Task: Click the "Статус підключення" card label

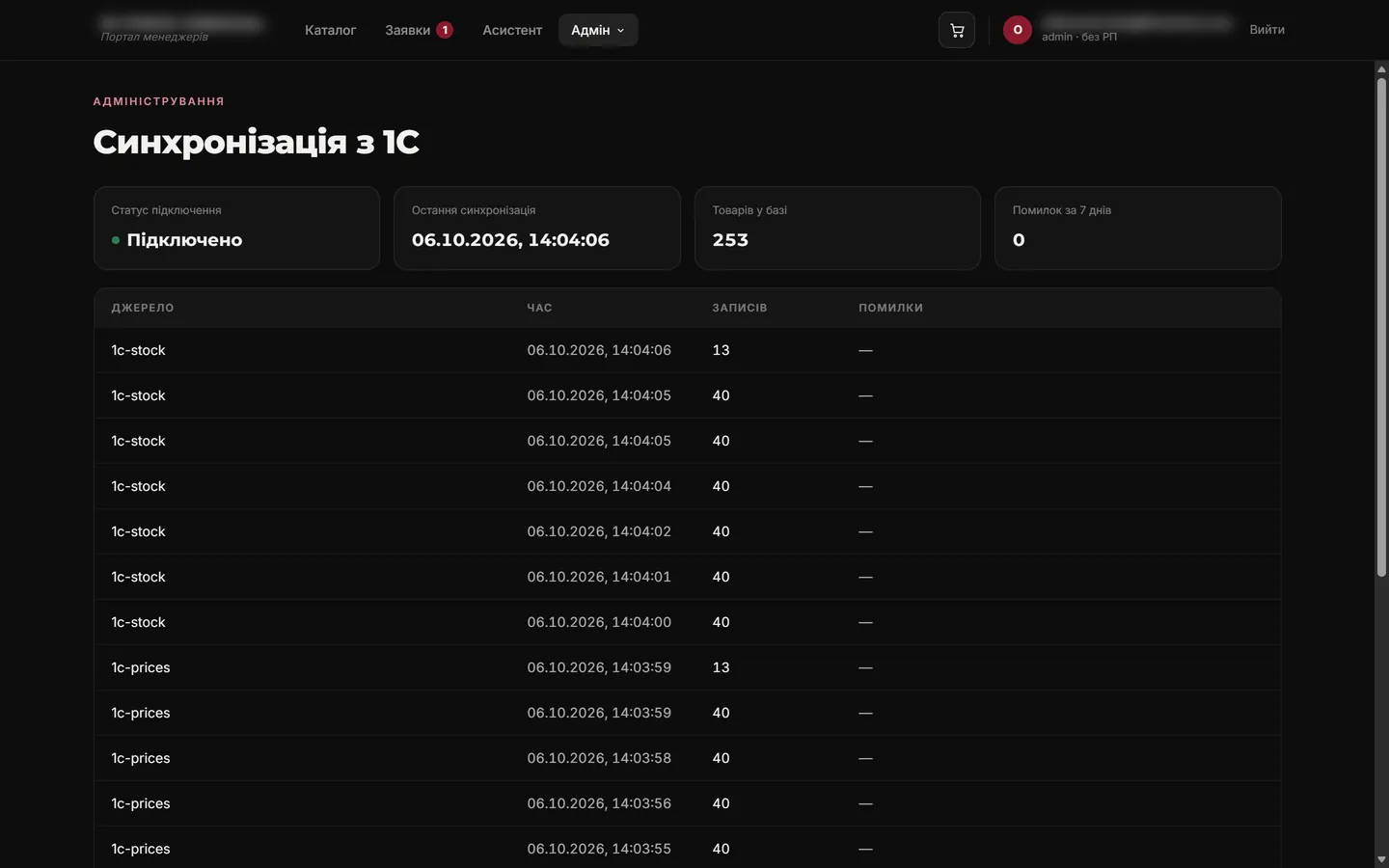Action: coord(166,210)
